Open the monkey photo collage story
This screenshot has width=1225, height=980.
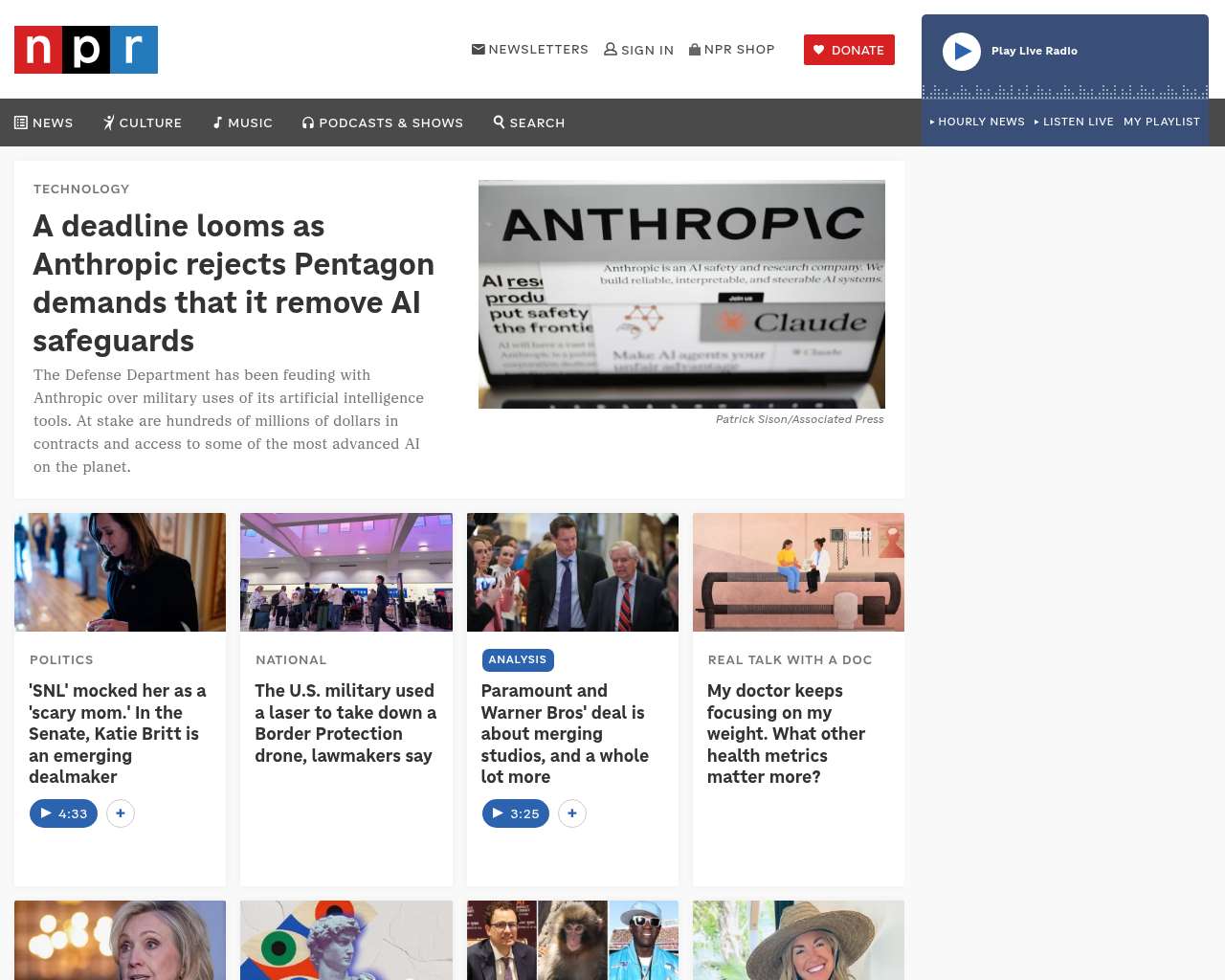(572, 940)
